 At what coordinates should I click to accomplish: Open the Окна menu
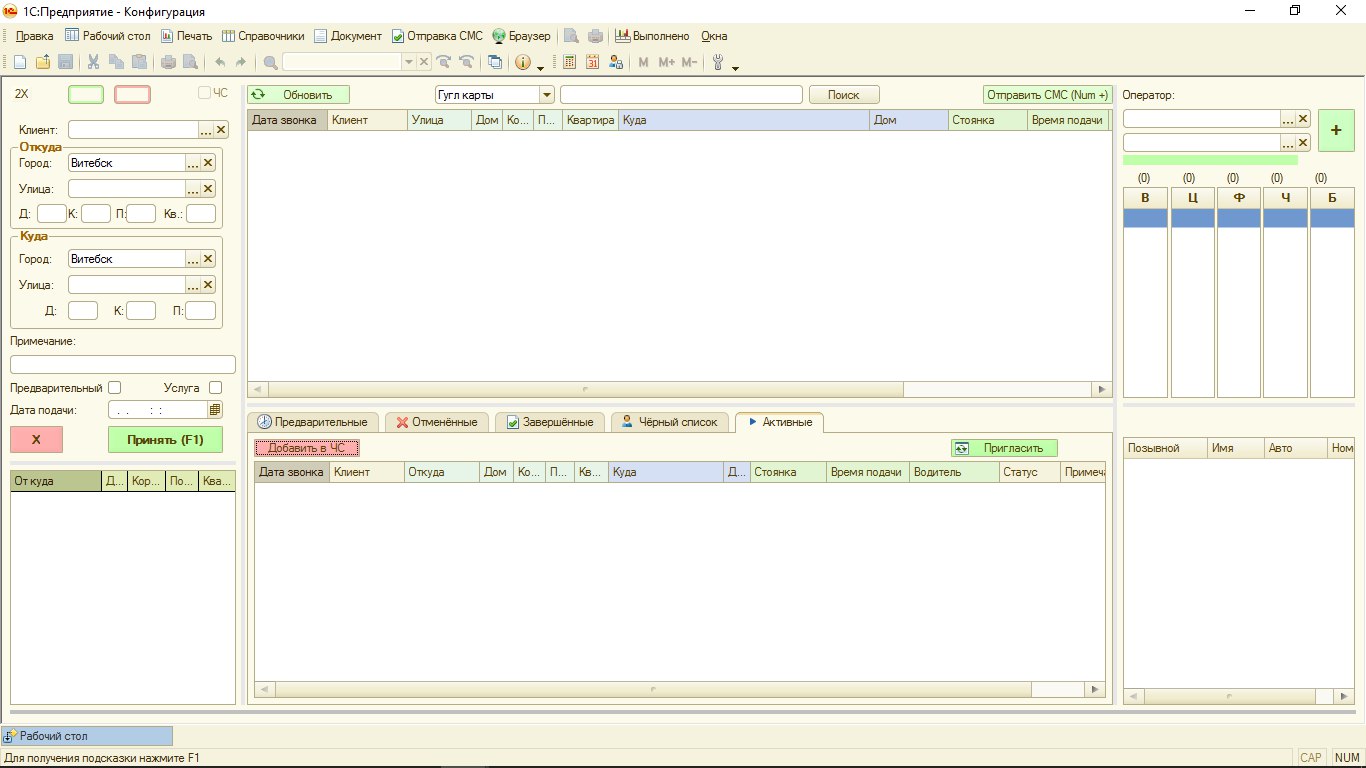pyautogui.click(x=714, y=36)
